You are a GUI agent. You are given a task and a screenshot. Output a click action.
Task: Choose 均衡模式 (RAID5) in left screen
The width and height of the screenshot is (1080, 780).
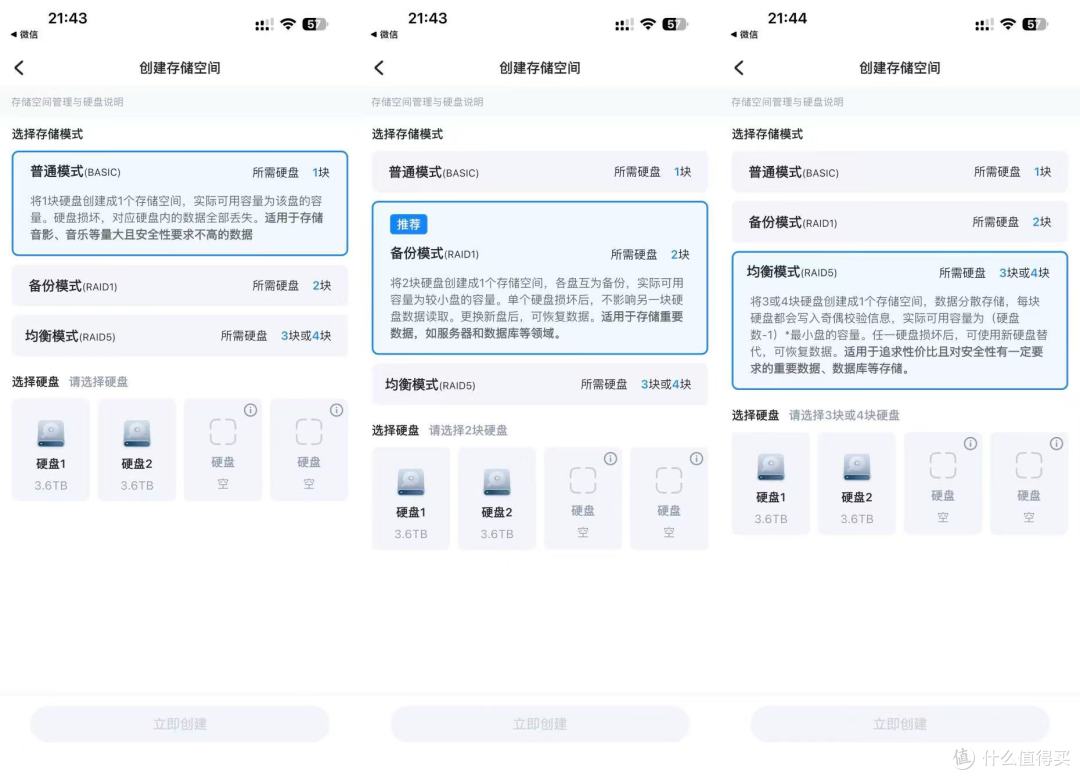180,336
